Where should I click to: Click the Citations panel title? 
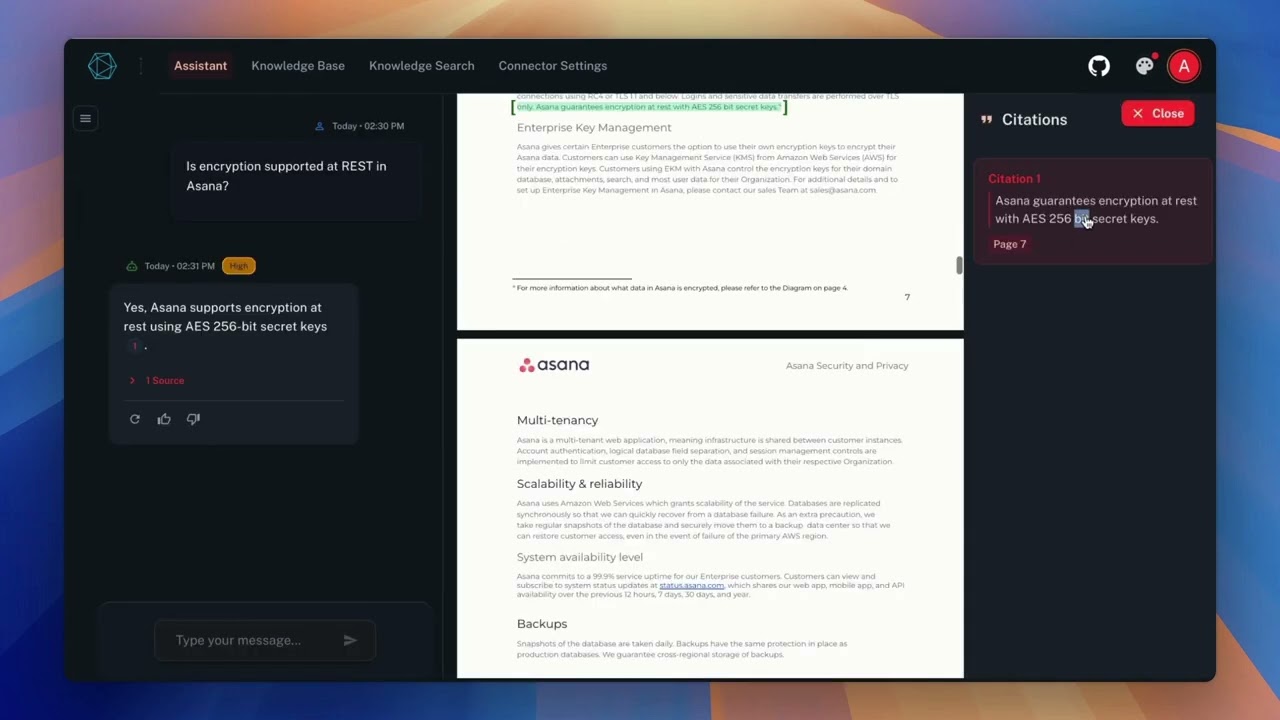(1034, 119)
